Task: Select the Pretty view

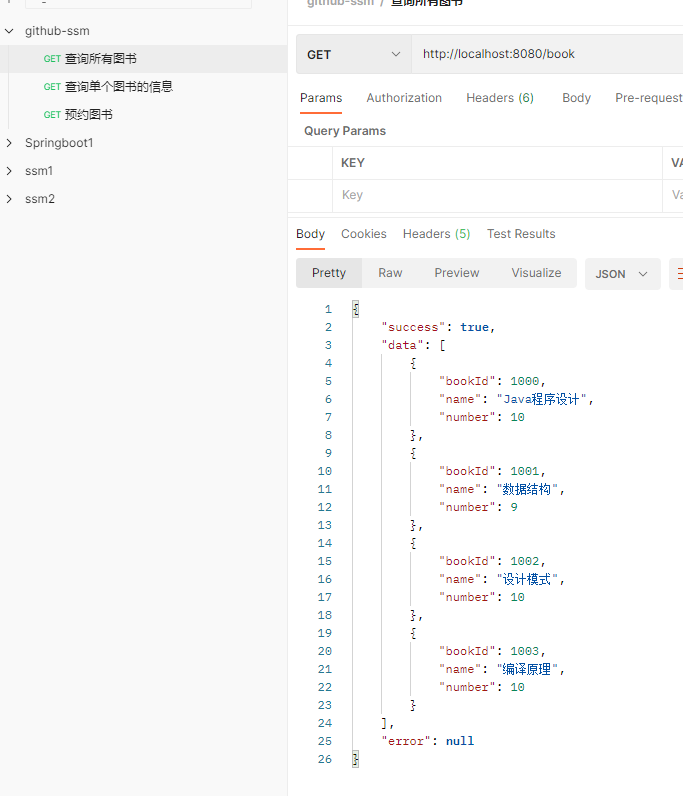Action: coord(329,273)
